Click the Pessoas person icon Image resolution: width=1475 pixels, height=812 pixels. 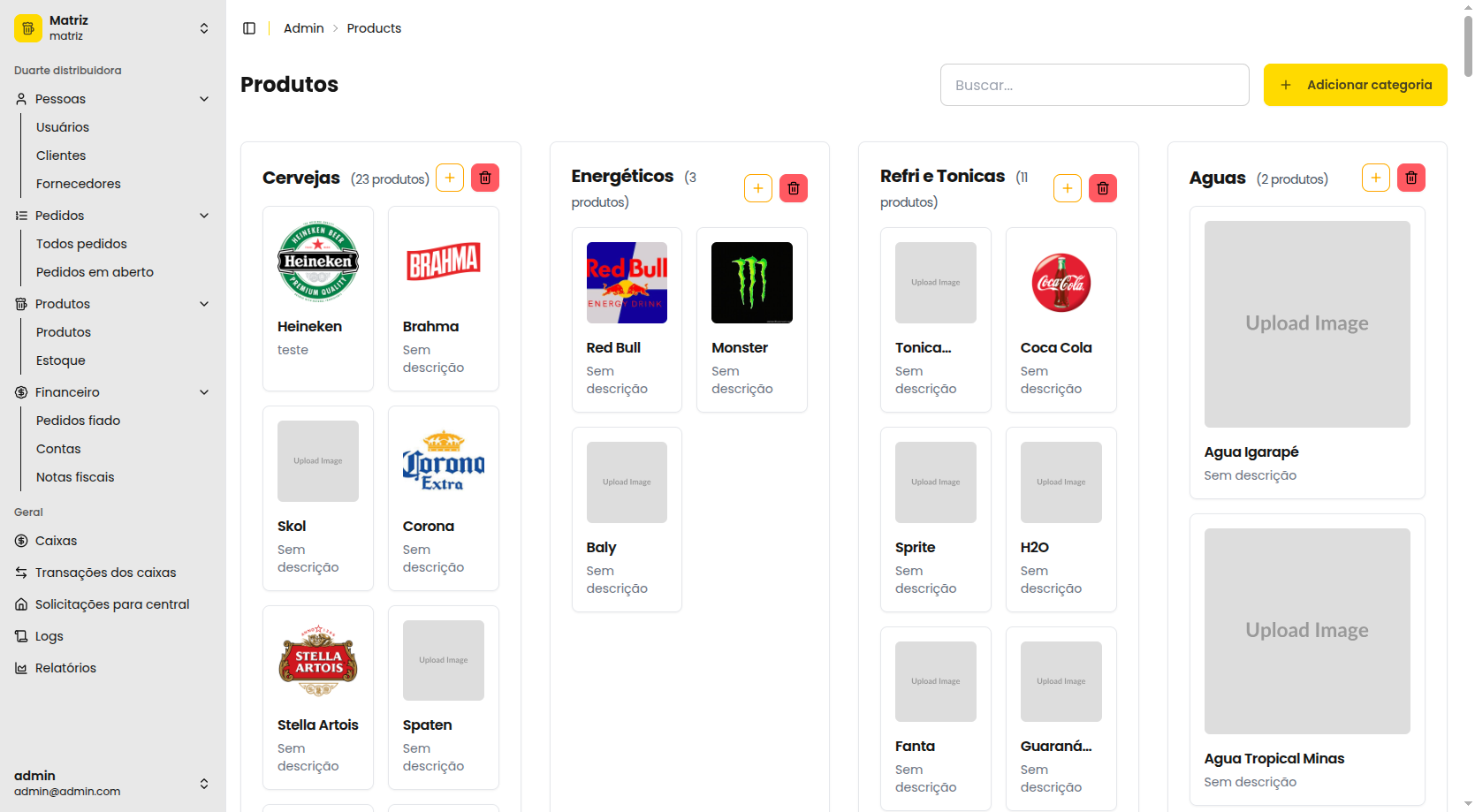tap(21, 99)
